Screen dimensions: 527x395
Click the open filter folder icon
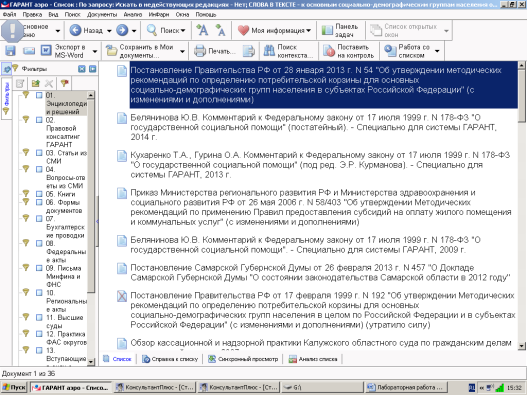(35, 83)
